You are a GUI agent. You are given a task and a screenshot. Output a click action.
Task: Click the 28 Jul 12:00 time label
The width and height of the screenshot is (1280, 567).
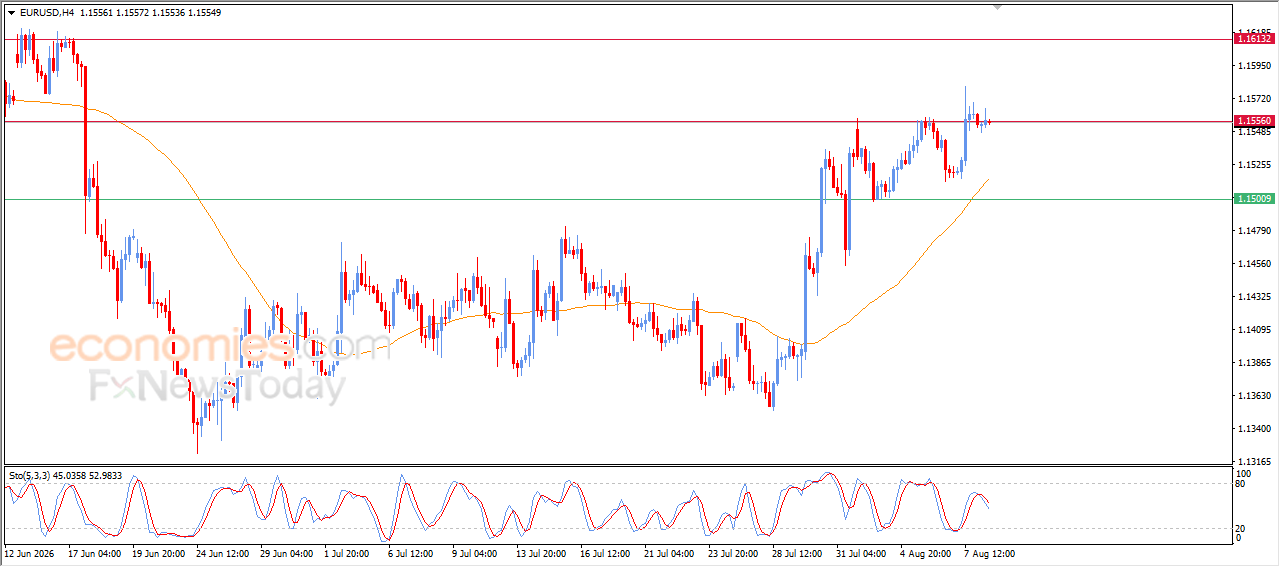click(797, 552)
